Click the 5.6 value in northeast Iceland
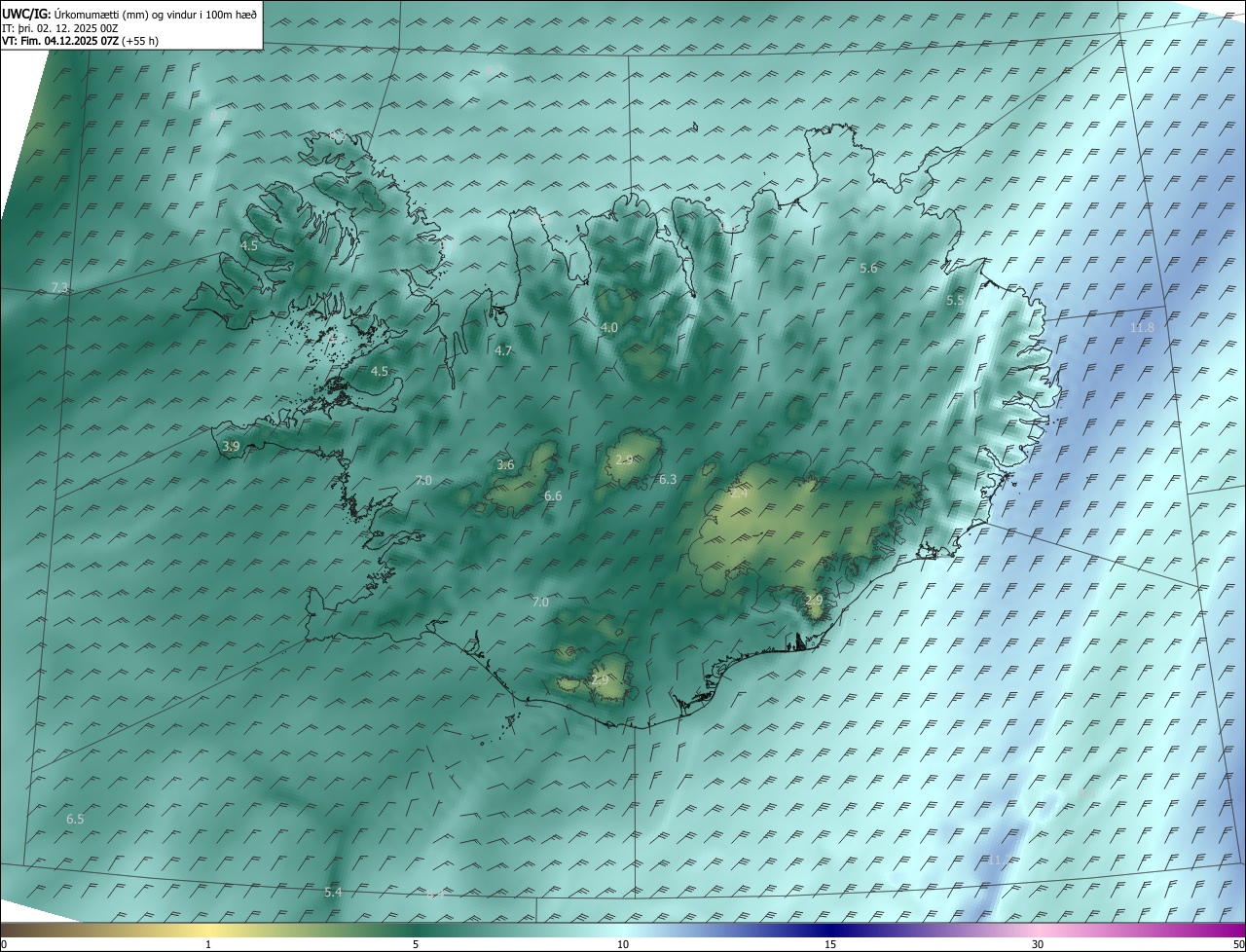1246x952 pixels. click(869, 268)
